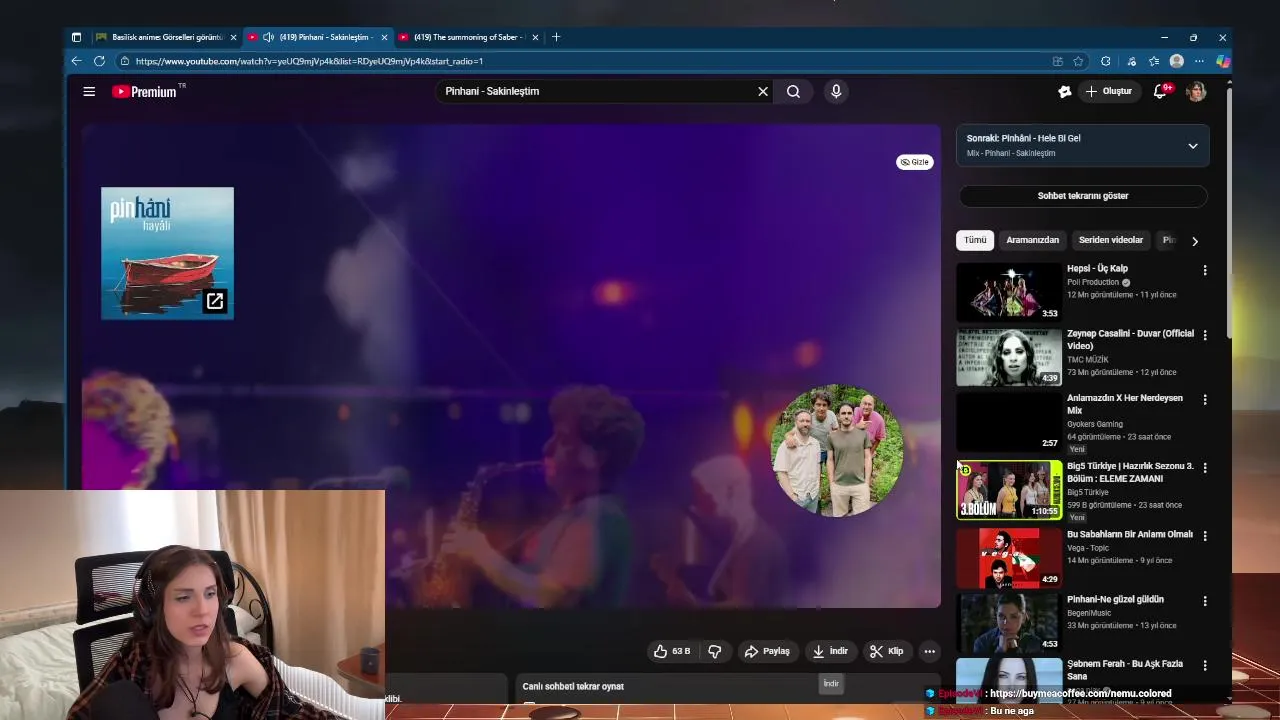Open a new browser tab
The height and width of the screenshot is (720, 1280).
coord(556,37)
